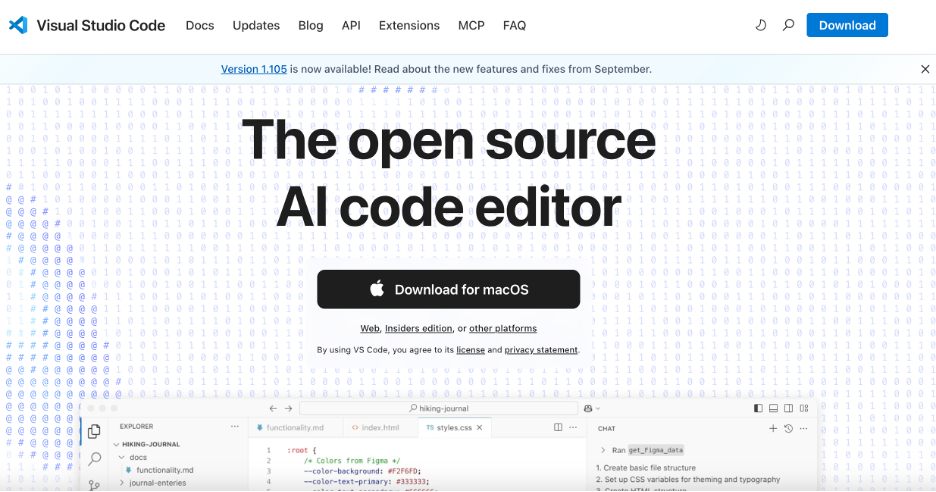Viewport: 936px width, 492px height.
Task: Go to the Blog page
Action: point(310,26)
